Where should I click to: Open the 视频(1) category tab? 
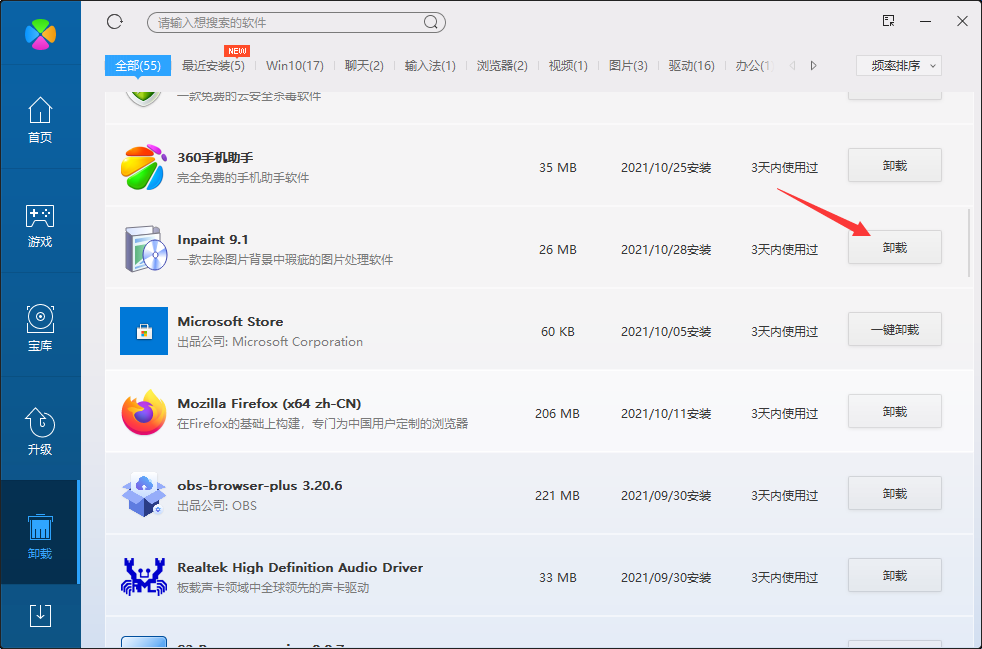click(568, 66)
